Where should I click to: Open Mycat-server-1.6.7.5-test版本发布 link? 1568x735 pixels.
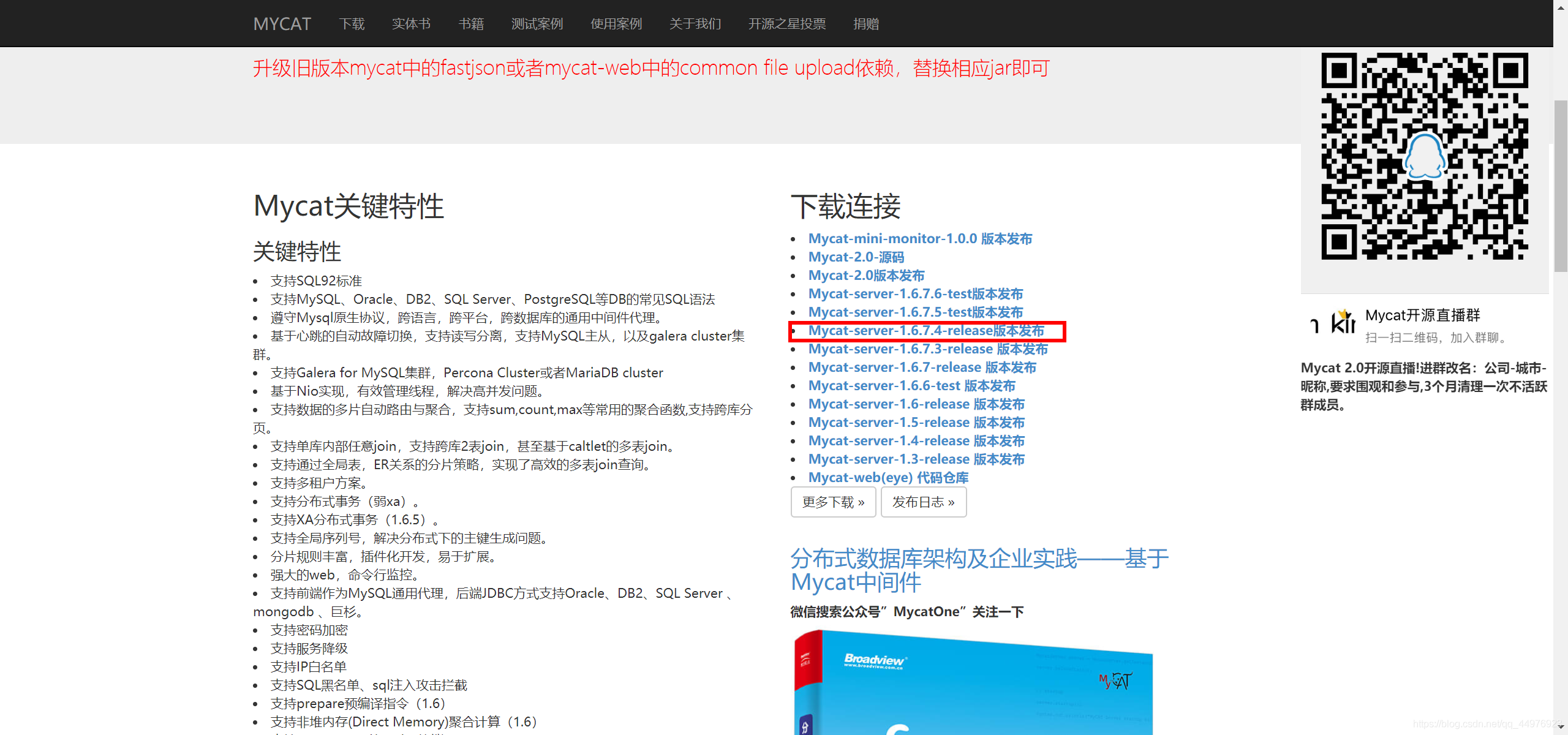(x=915, y=312)
